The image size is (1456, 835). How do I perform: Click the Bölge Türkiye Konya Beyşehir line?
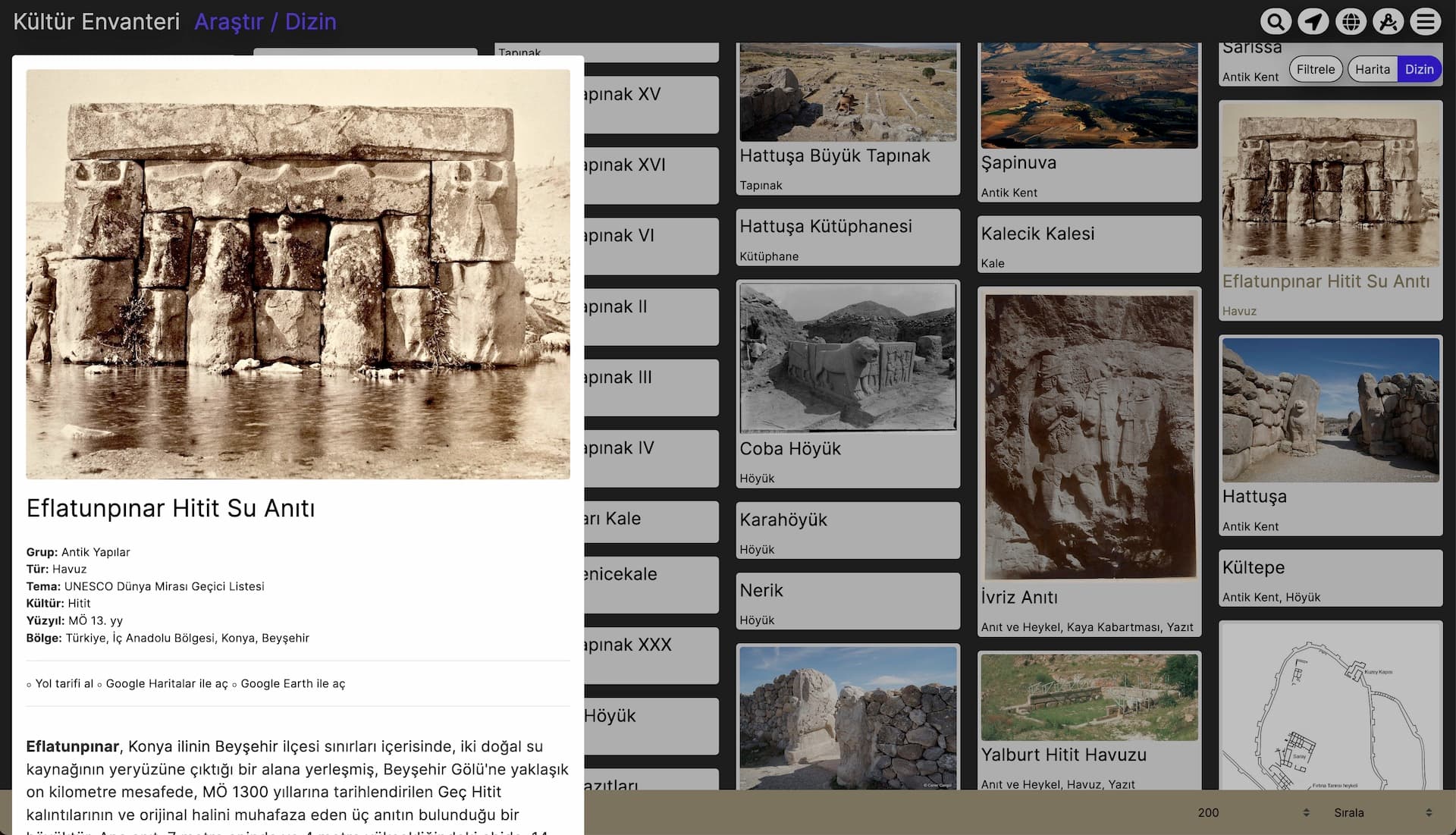[x=168, y=638]
